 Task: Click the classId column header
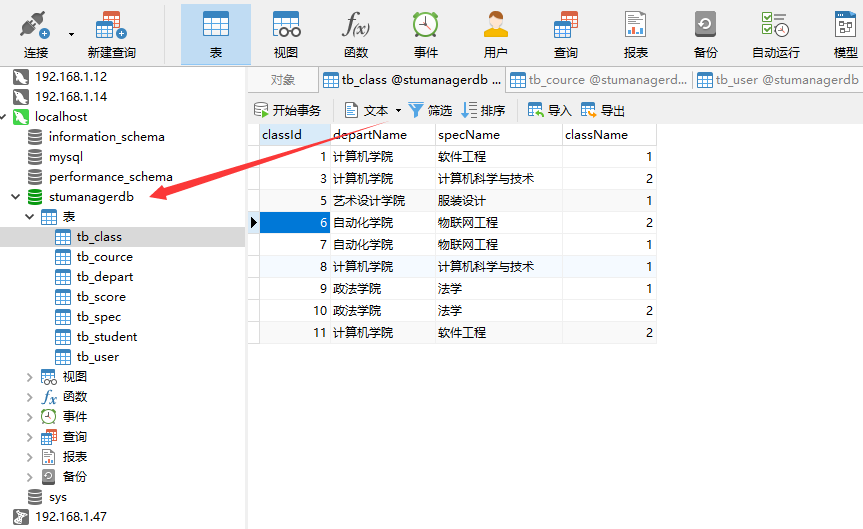[x=294, y=135]
